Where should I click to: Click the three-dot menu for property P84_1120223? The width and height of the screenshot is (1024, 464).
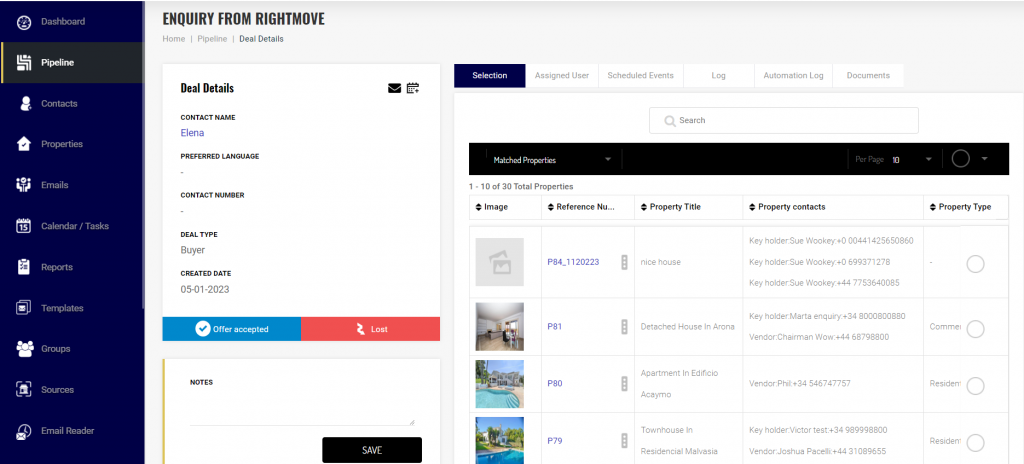(624, 262)
